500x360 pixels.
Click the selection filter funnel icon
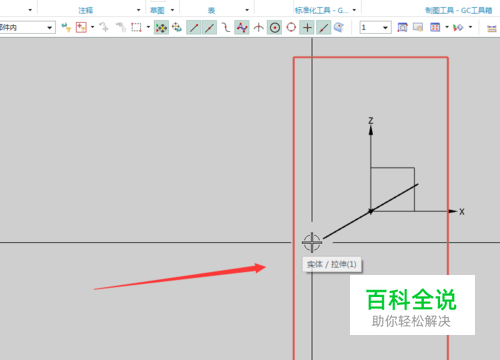66,27
